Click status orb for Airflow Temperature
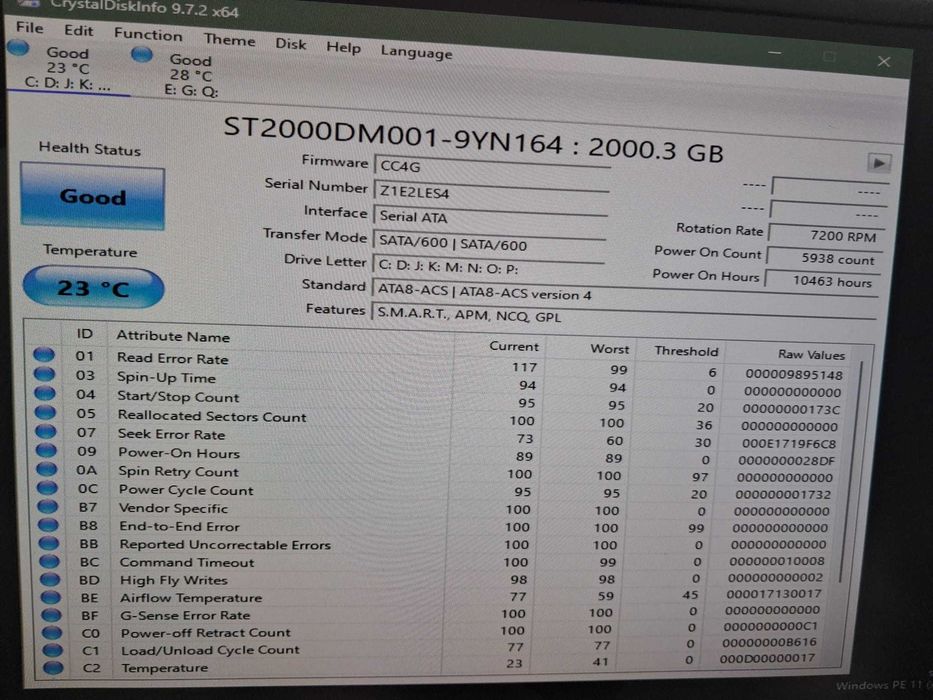 [x=51, y=596]
